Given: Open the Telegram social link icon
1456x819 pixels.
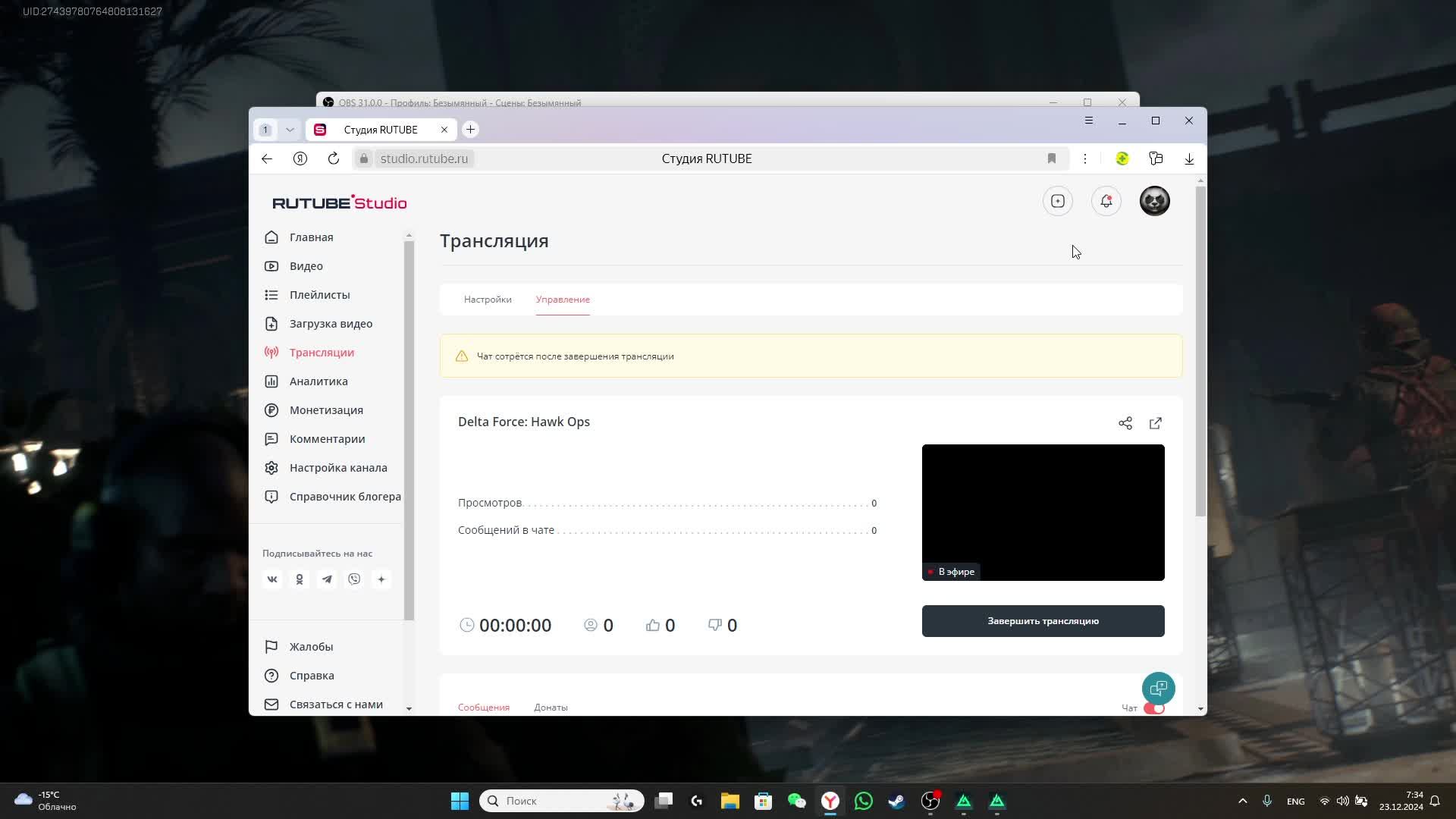Looking at the screenshot, I should (x=327, y=579).
